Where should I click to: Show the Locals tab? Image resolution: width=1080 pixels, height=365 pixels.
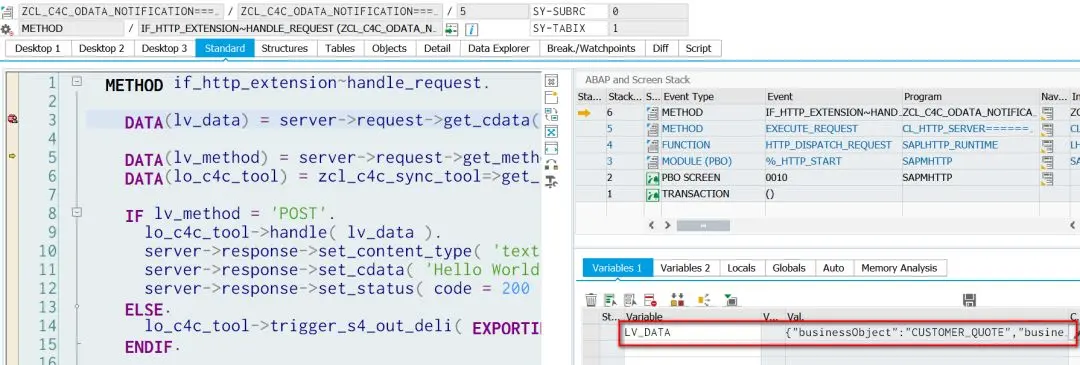coord(742,268)
